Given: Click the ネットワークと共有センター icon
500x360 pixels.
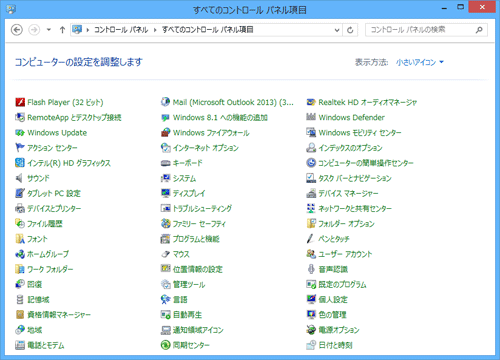Looking at the screenshot, I should tap(311, 209).
